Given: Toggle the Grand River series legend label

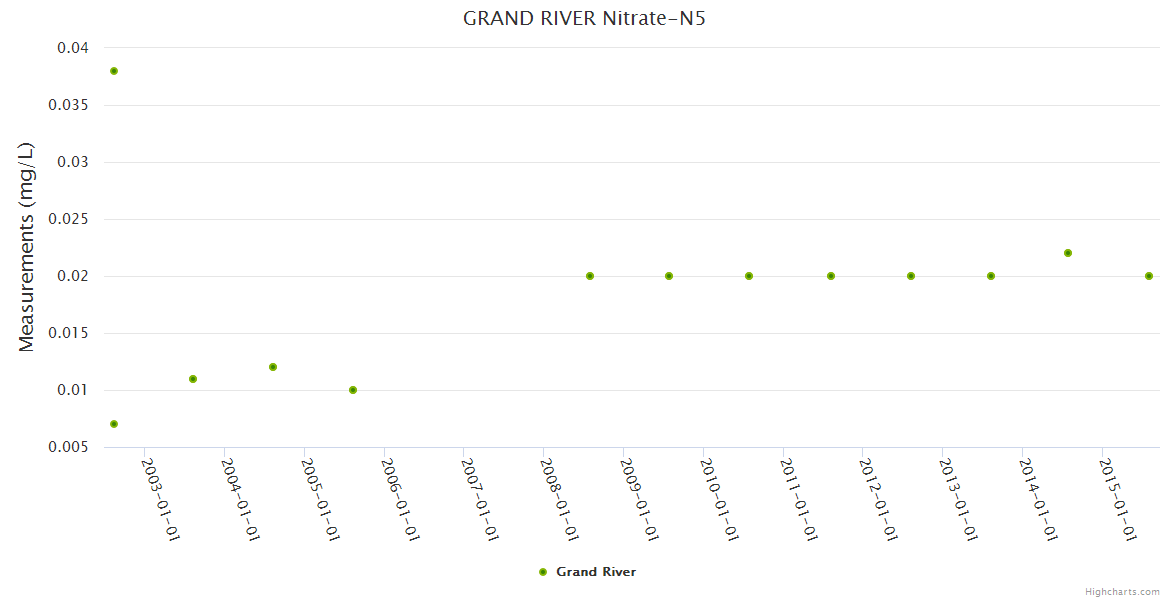Looking at the screenshot, I should coord(596,572).
